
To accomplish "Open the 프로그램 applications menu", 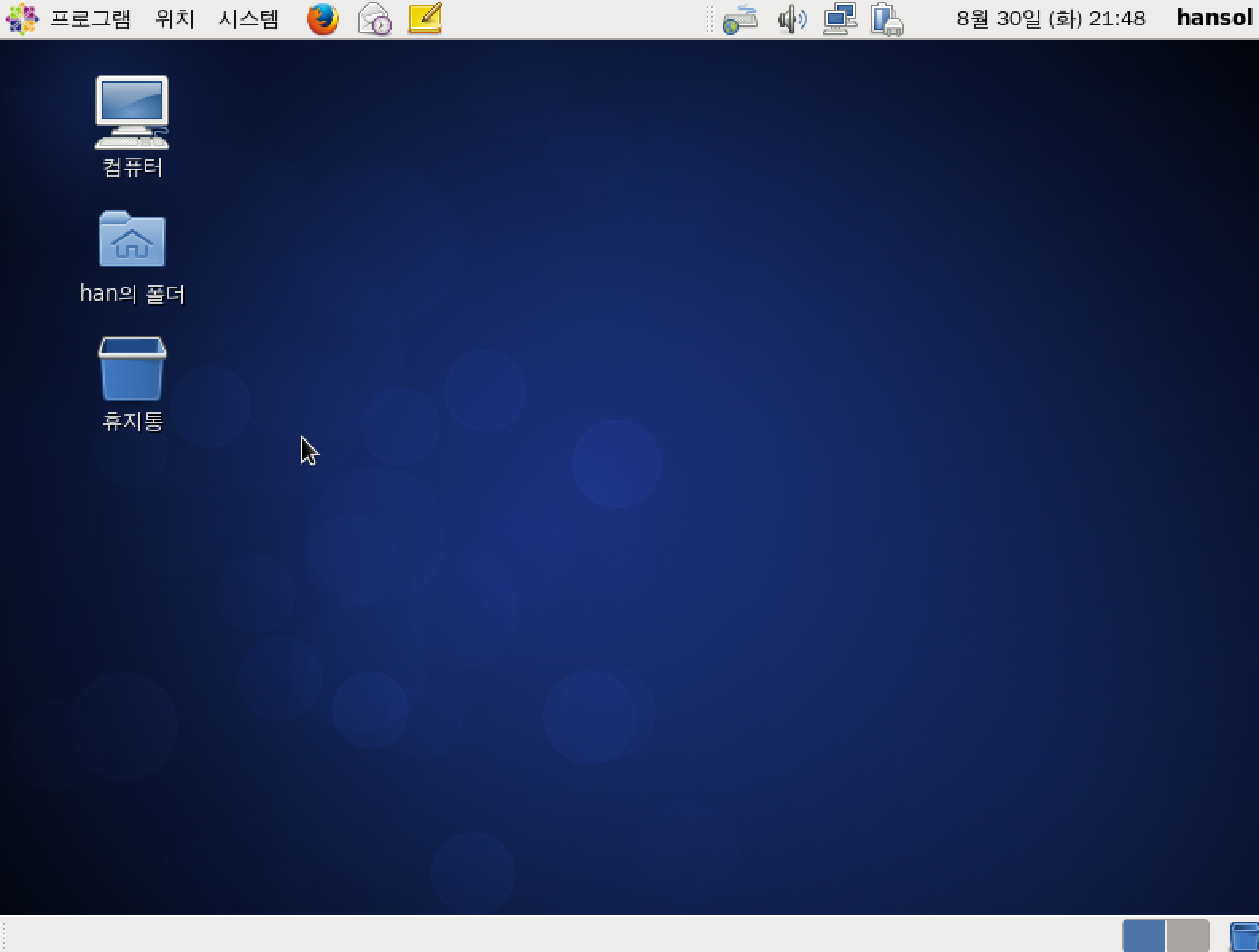I will point(90,18).
